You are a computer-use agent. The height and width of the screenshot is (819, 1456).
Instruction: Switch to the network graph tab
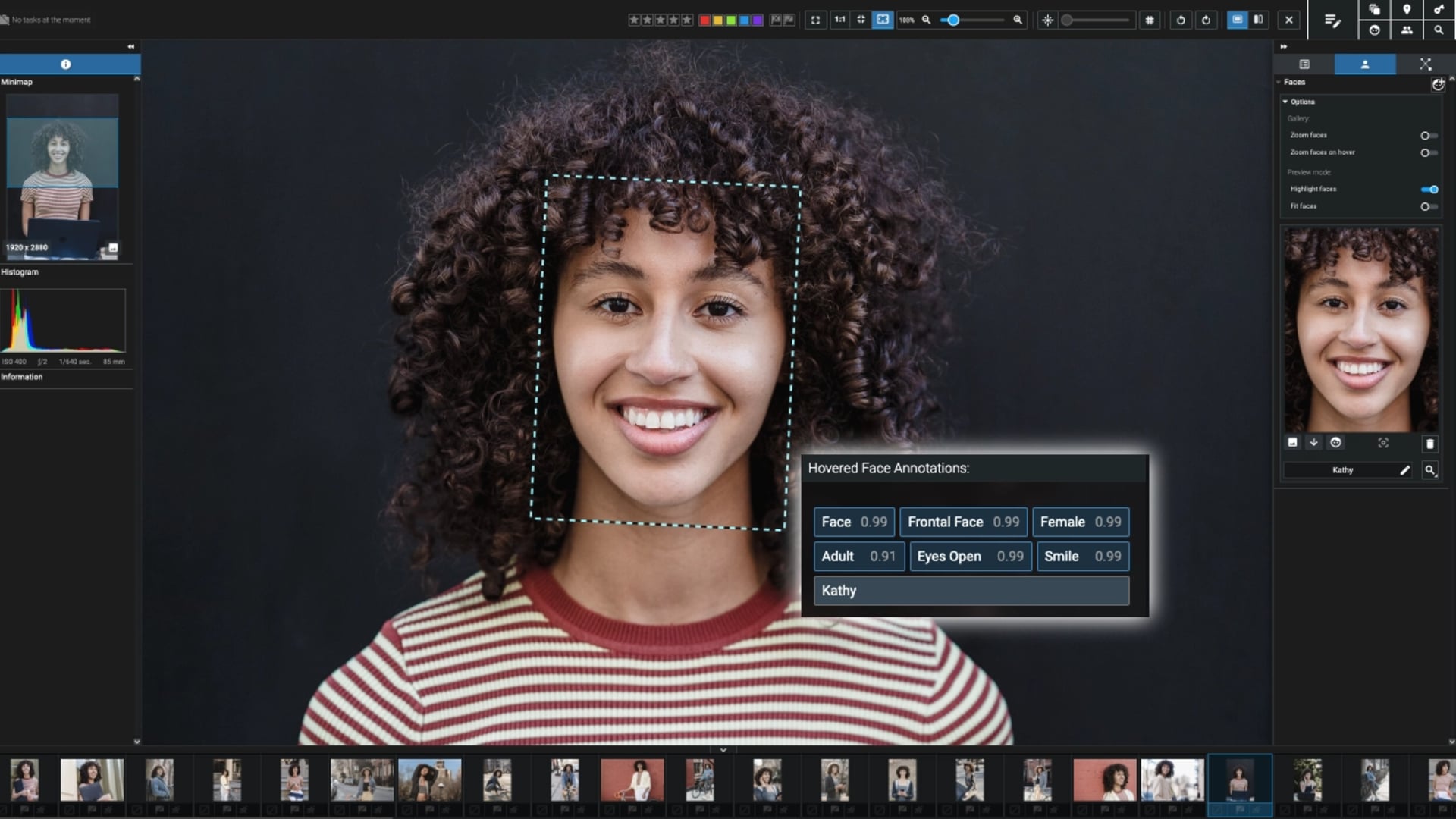(x=1426, y=64)
